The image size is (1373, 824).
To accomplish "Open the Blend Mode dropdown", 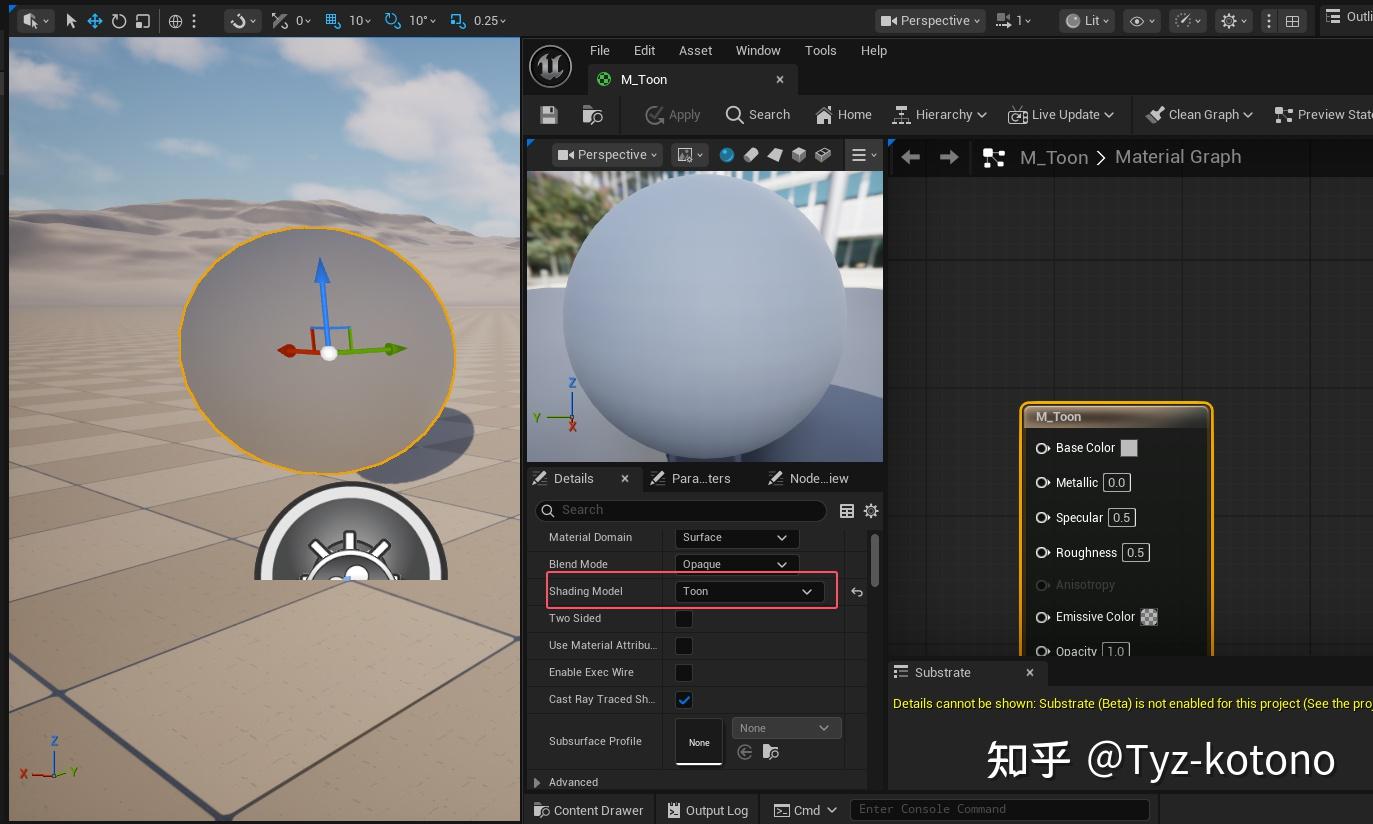I will [735, 564].
